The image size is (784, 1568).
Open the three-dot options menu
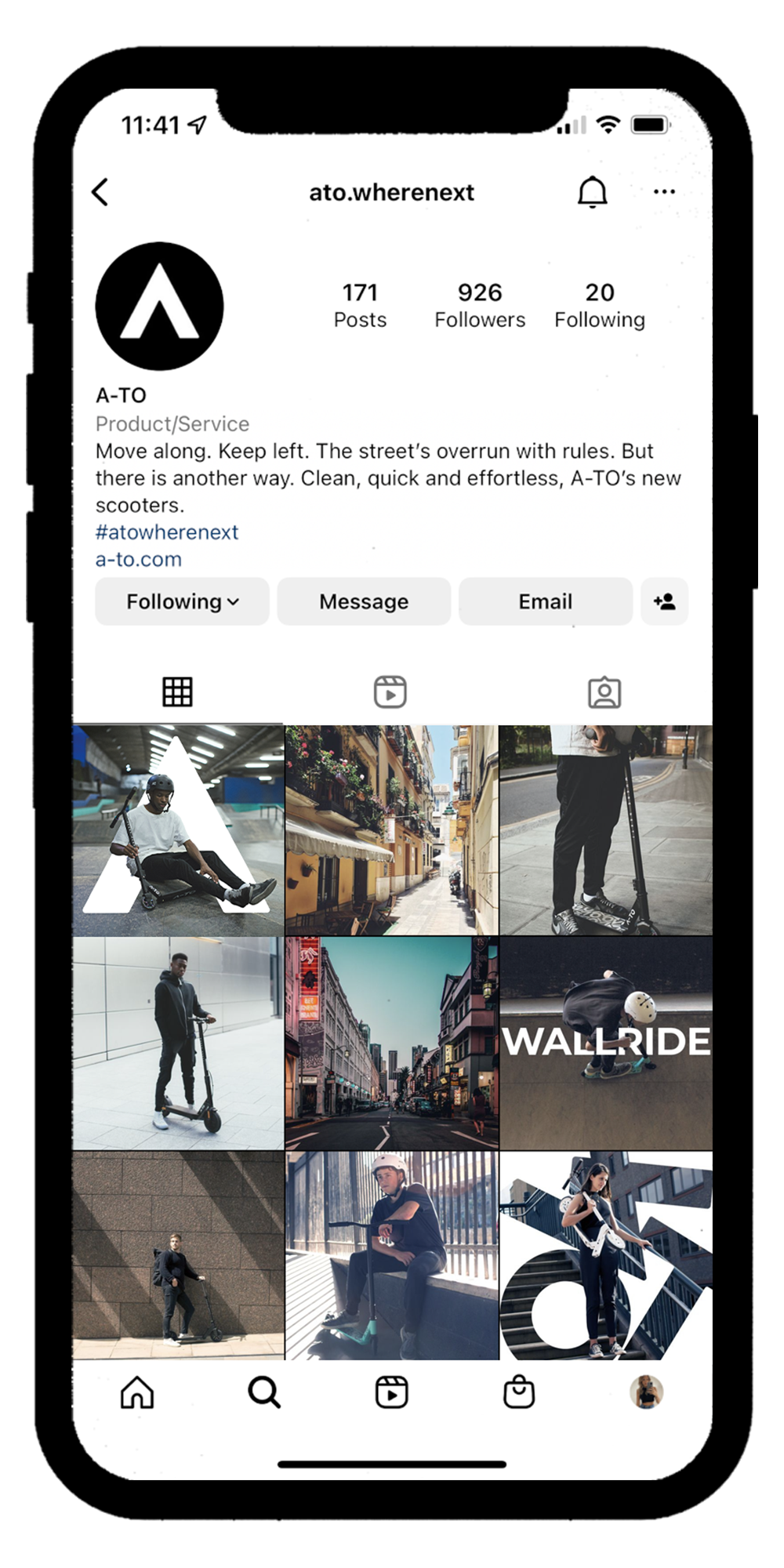click(664, 191)
